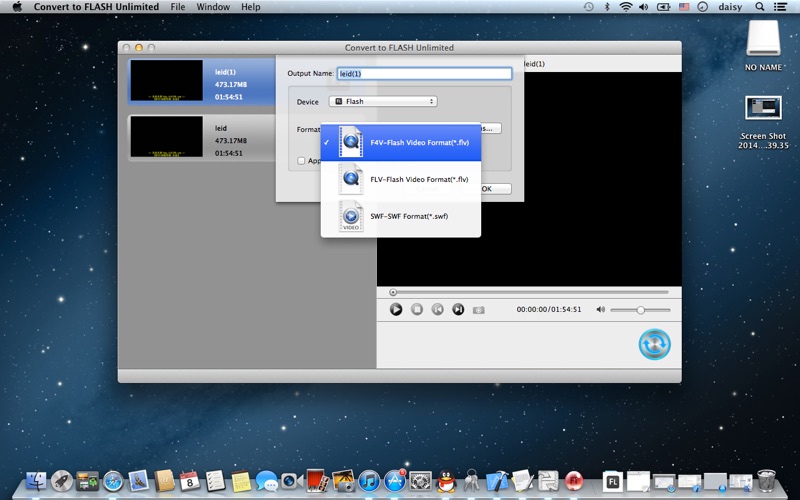Viewport: 800px width, 500px height.
Task: Click the clock icon in the menu bar
Action: tap(703, 7)
